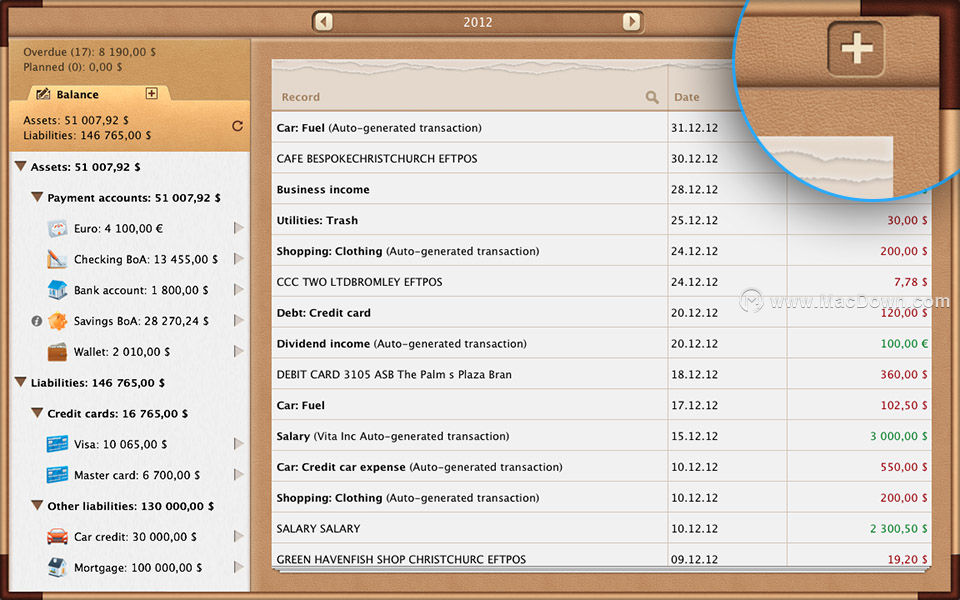Click the '3 000,00 $' amount
This screenshot has width=960, height=600.
click(x=898, y=436)
